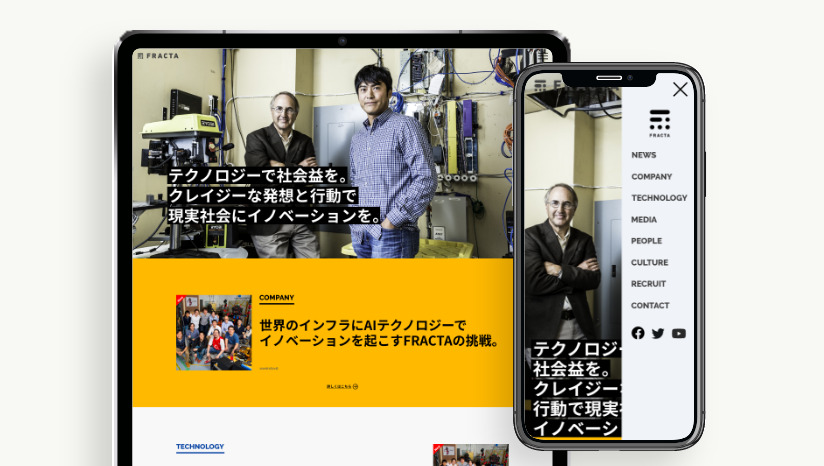Click the FRACTA logo in phone menu

click(660, 123)
